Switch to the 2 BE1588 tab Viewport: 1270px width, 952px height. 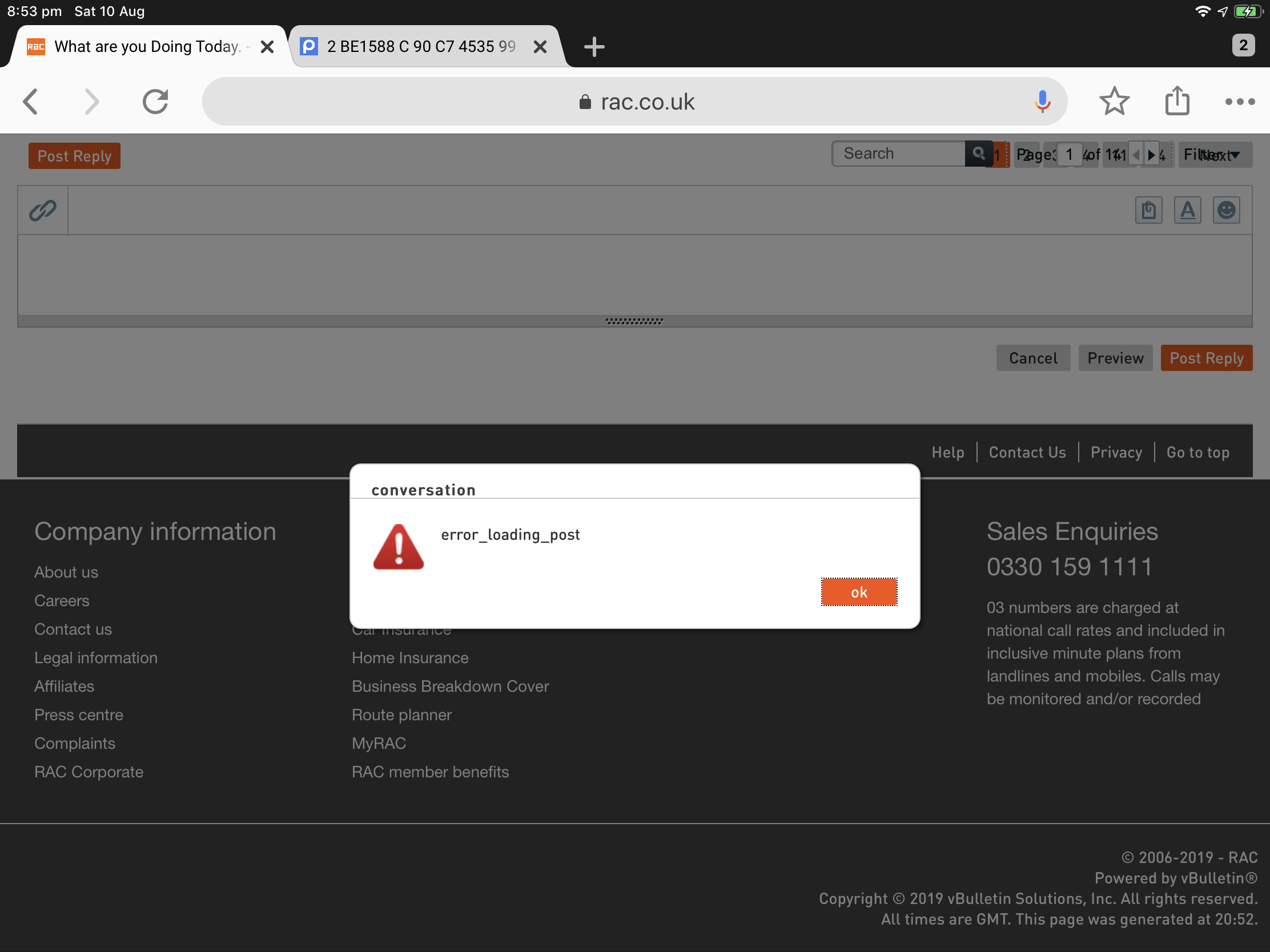(x=421, y=46)
